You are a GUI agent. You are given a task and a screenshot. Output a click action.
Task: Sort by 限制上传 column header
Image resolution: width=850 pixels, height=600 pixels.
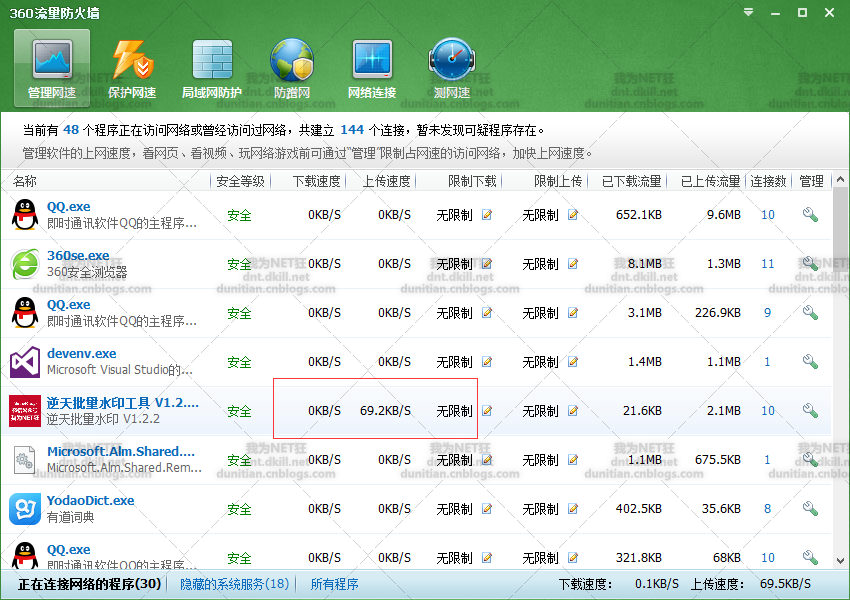(x=558, y=181)
